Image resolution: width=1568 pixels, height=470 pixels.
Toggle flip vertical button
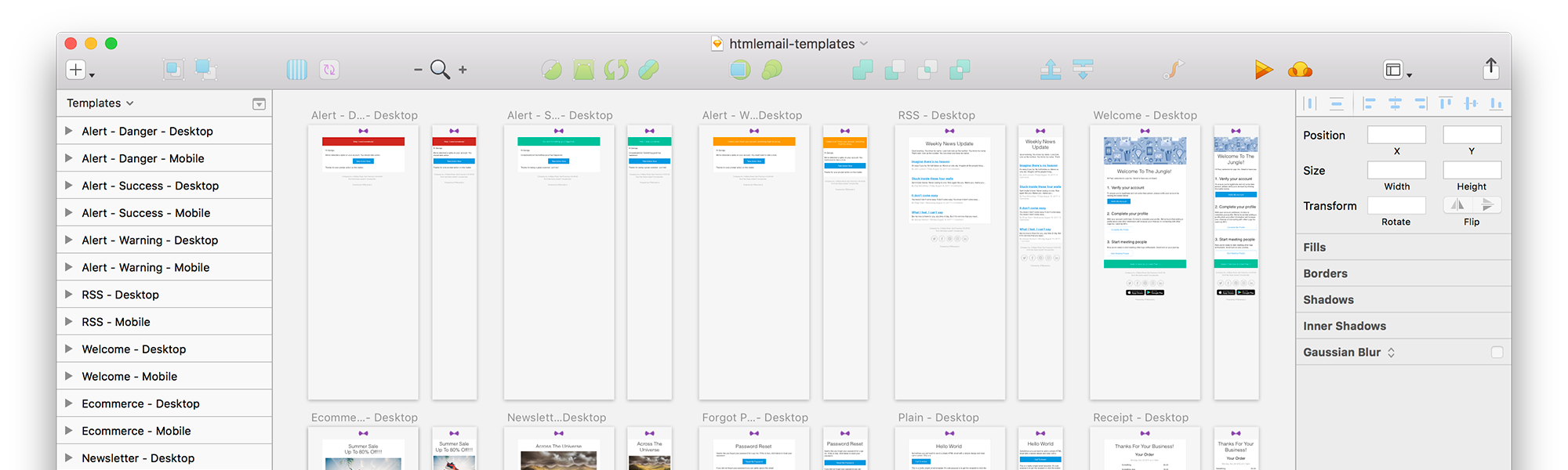pyautogui.click(x=1487, y=205)
